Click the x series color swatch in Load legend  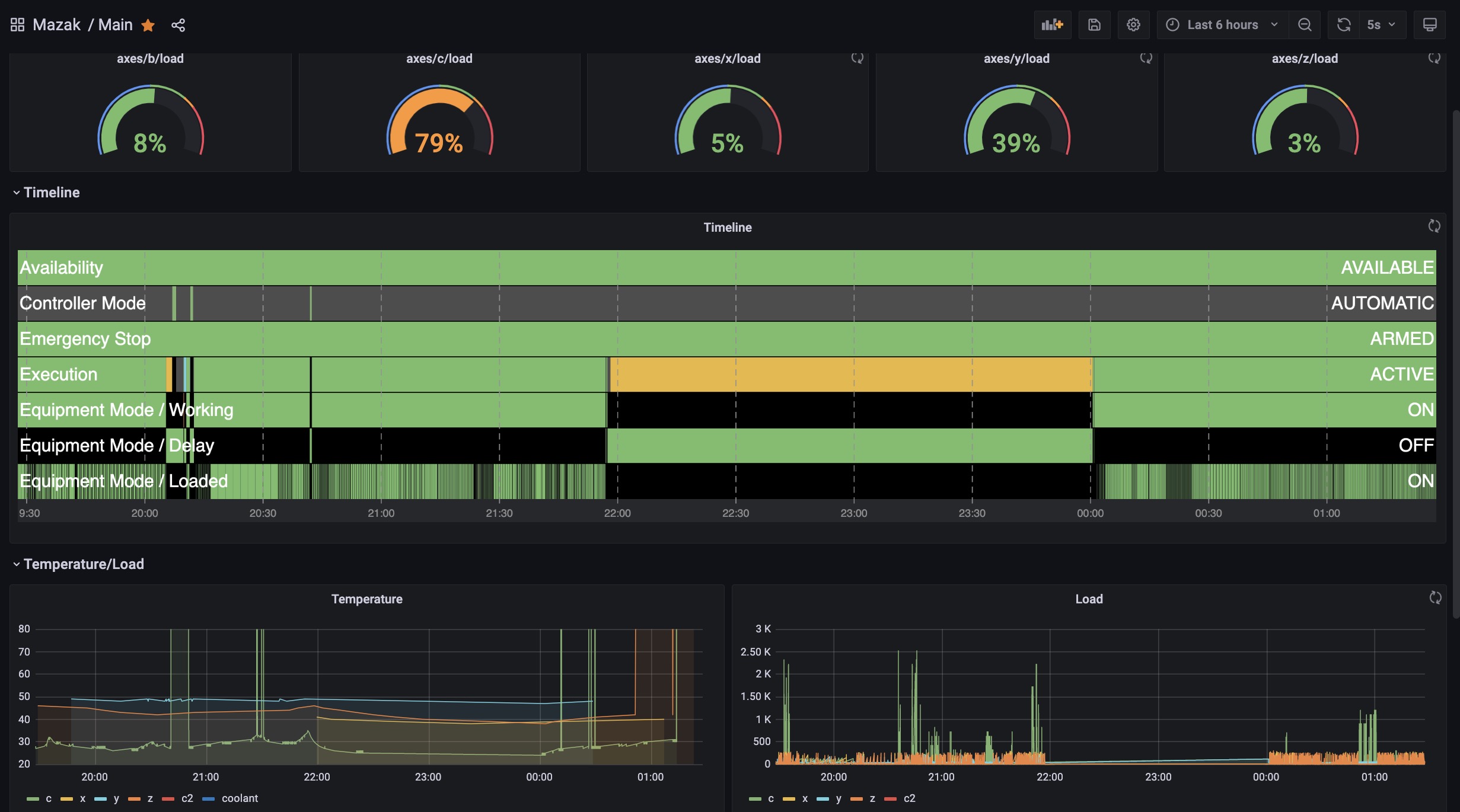(x=789, y=799)
